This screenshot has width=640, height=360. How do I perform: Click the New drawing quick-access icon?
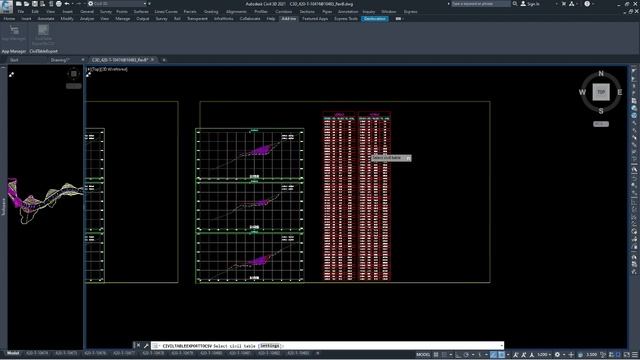(x=19, y=4)
